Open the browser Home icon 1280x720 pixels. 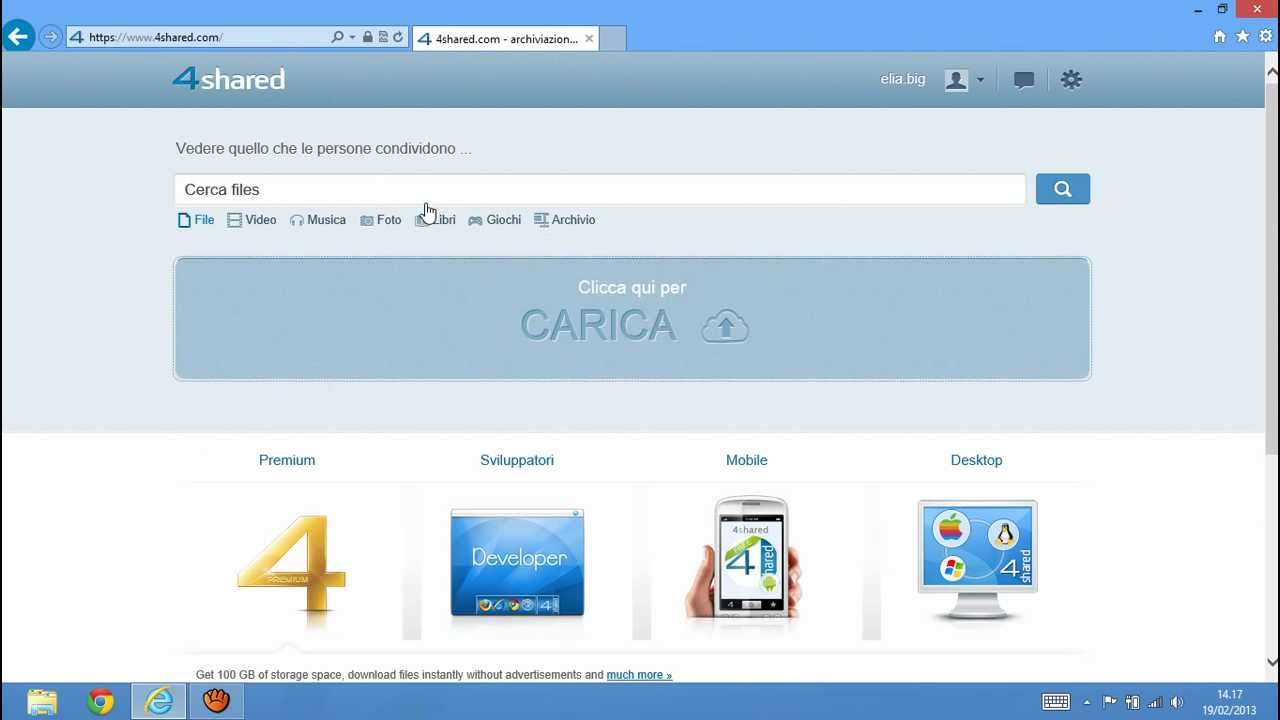(x=1219, y=36)
